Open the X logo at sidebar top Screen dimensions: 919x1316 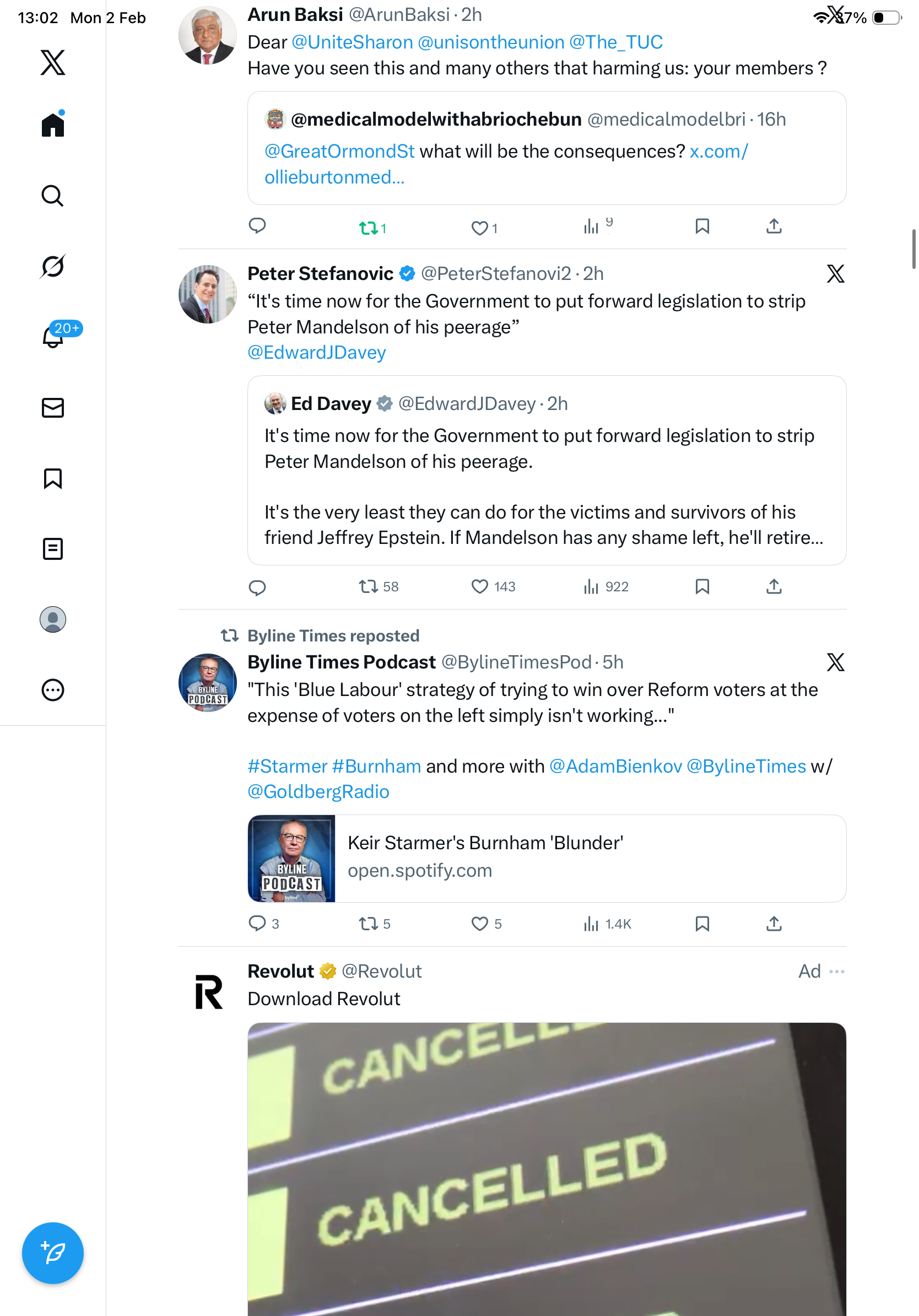click(x=53, y=62)
